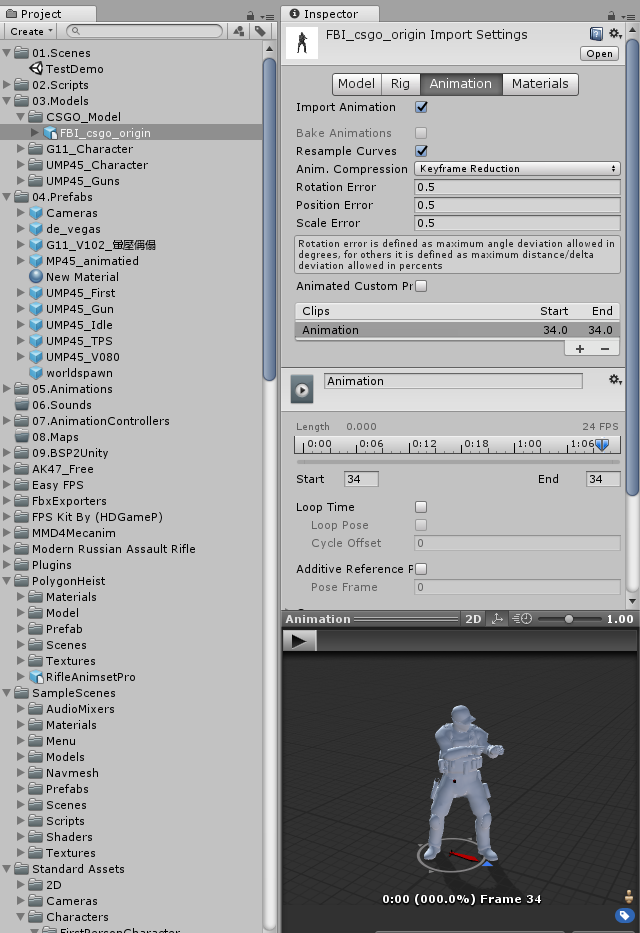This screenshot has height=933, width=640.
Task: Switch to the Materials tab
Action: (540, 84)
